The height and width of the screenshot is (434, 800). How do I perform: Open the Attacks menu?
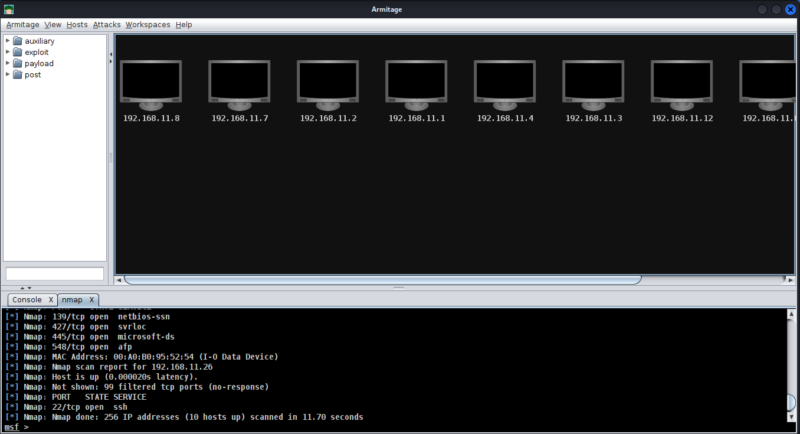(106, 24)
